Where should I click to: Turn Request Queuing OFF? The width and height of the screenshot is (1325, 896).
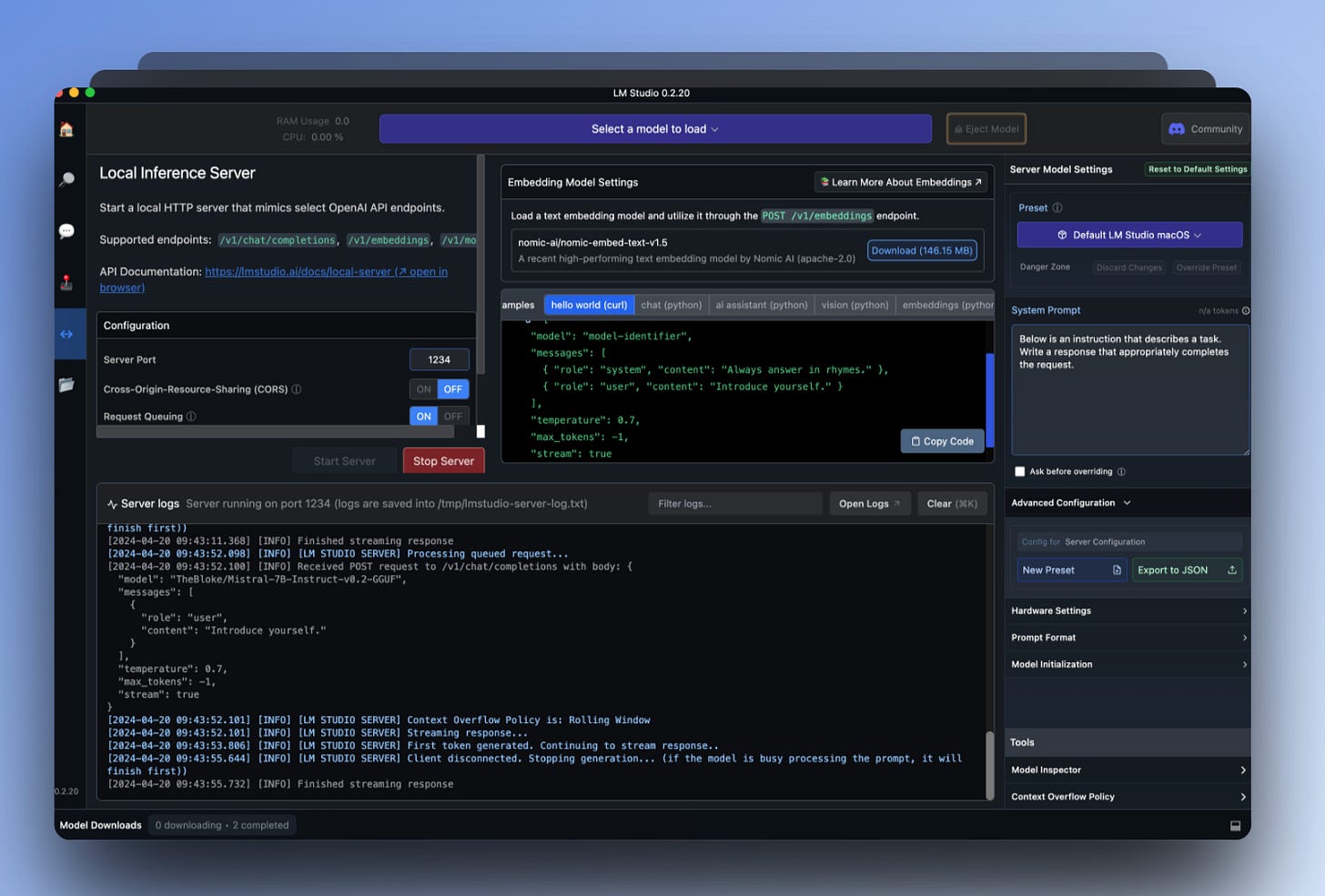coord(453,417)
